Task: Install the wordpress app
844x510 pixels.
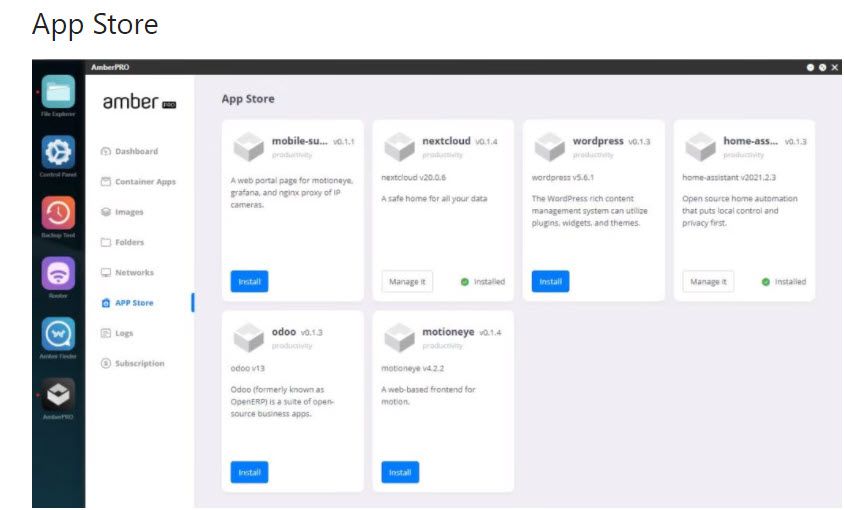Action: (550, 282)
